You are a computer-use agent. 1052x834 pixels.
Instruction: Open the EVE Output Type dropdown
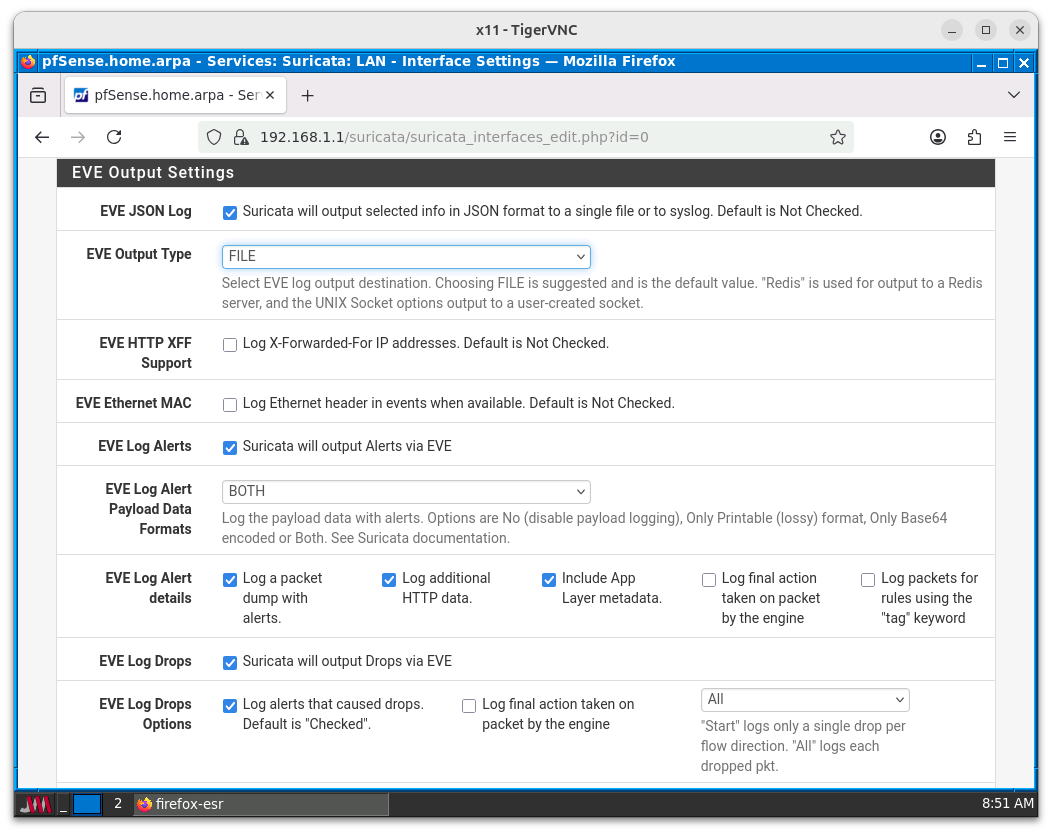click(406, 256)
